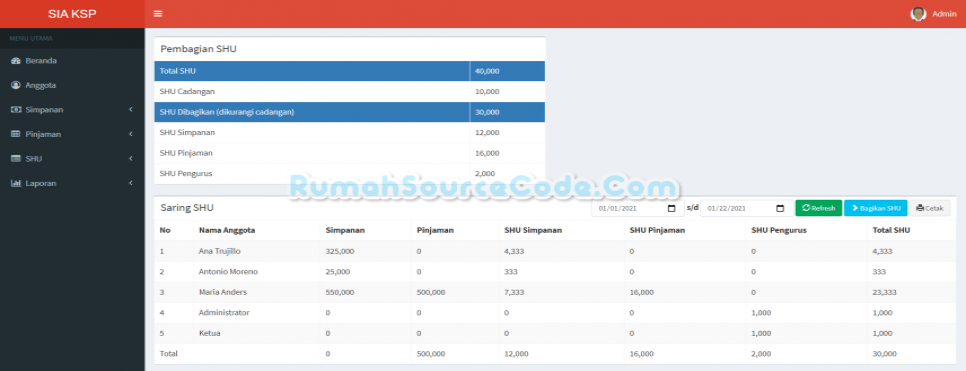Click the Nama Anggota column header

[x=227, y=230]
